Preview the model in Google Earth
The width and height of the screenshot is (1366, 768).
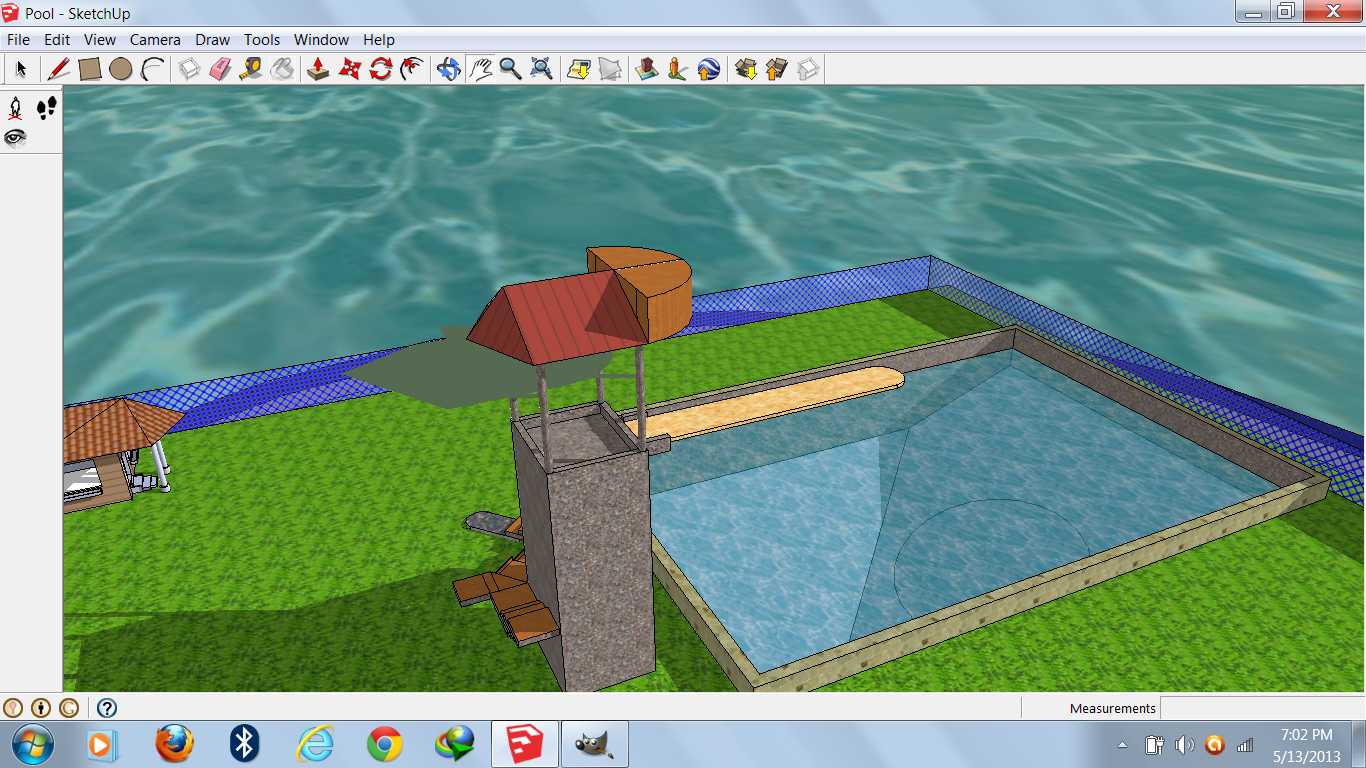(x=709, y=69)
